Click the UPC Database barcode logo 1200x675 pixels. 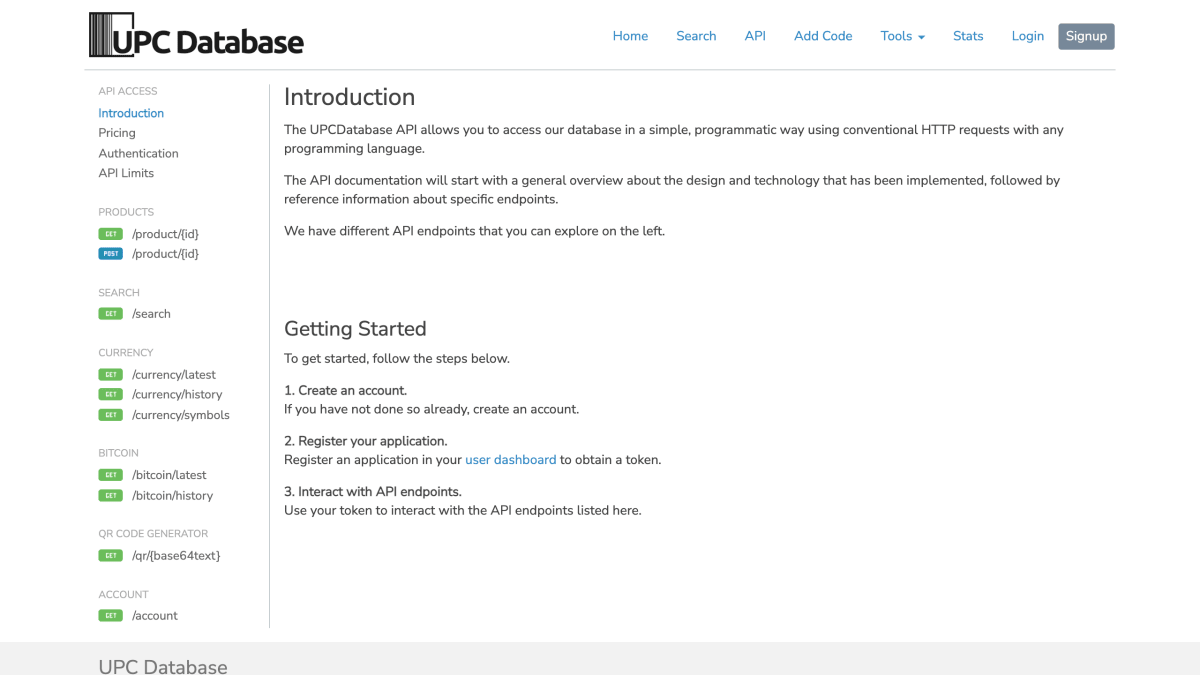pyautogui.click(x=196, y=35)
